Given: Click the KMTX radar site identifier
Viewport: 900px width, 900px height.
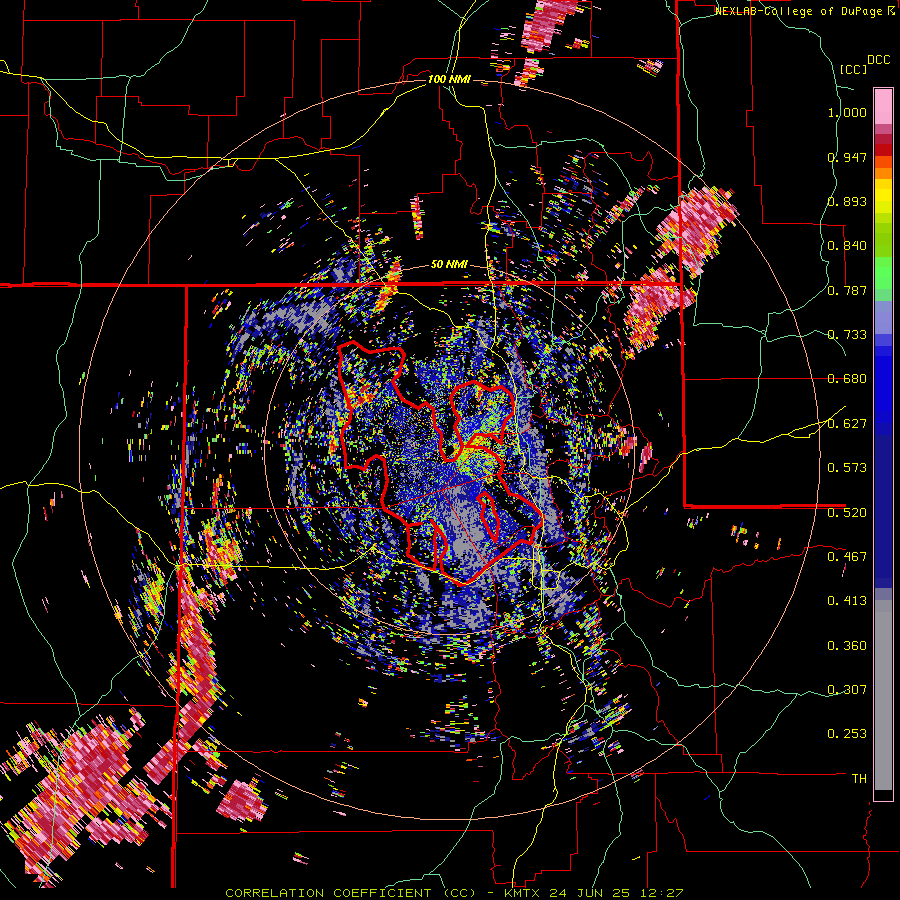Looking at the screenshot, I should click(523, 893).
